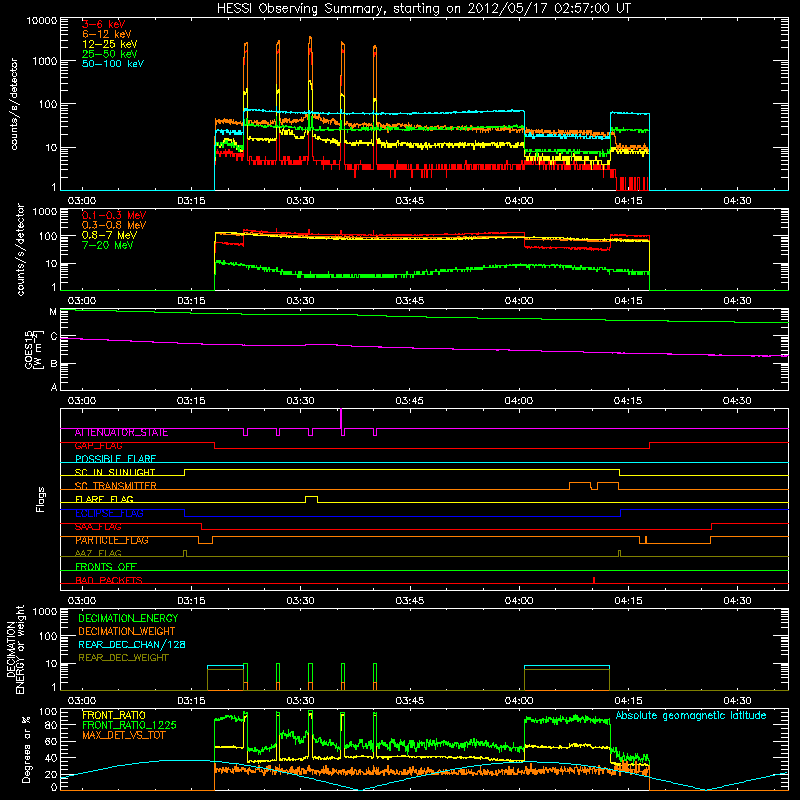800x800 pixels.
Task: Select the AAZ_FLAG label
Action: [x=98, y=553]
